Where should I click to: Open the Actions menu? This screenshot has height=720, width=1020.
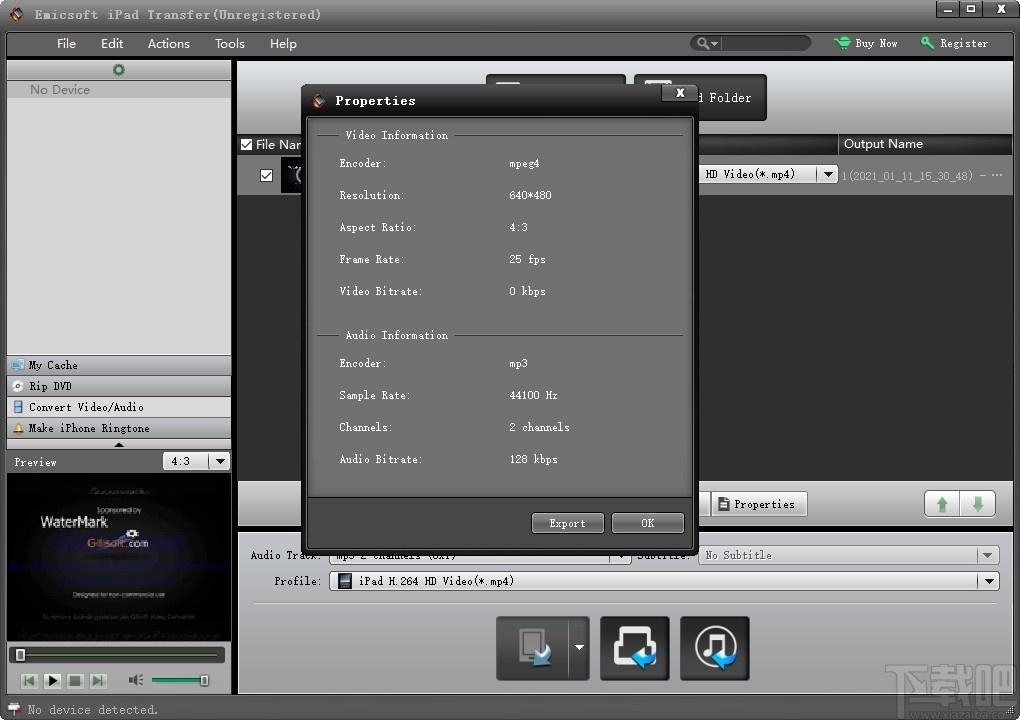pos(168,44)
